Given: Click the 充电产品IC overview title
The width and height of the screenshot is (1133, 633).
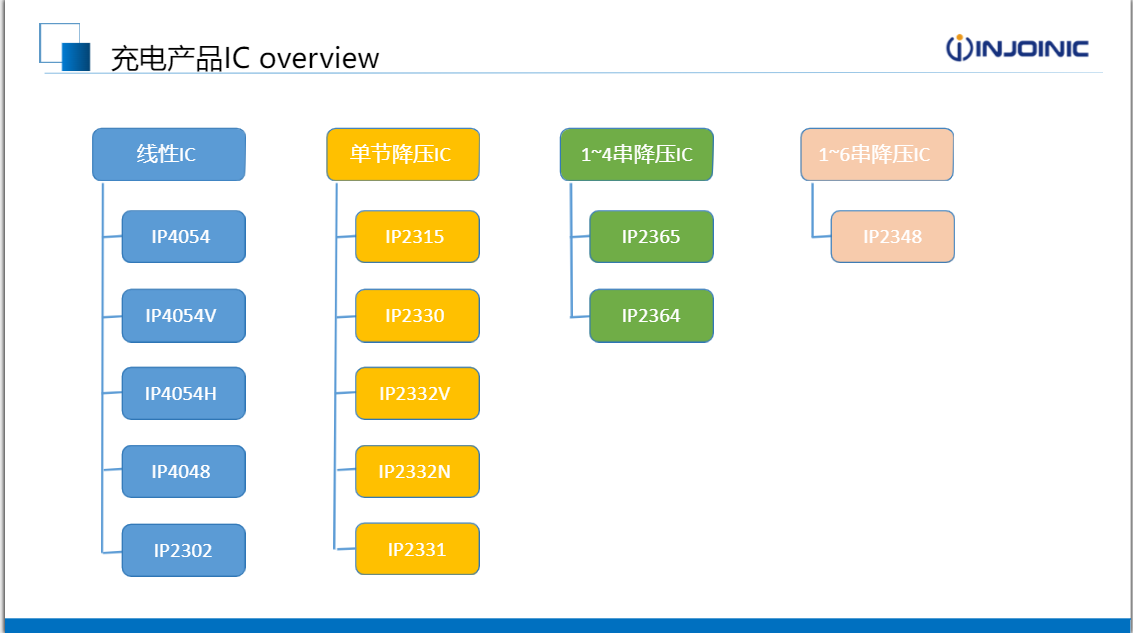Looking at the screenshot, I should point(245,58).
